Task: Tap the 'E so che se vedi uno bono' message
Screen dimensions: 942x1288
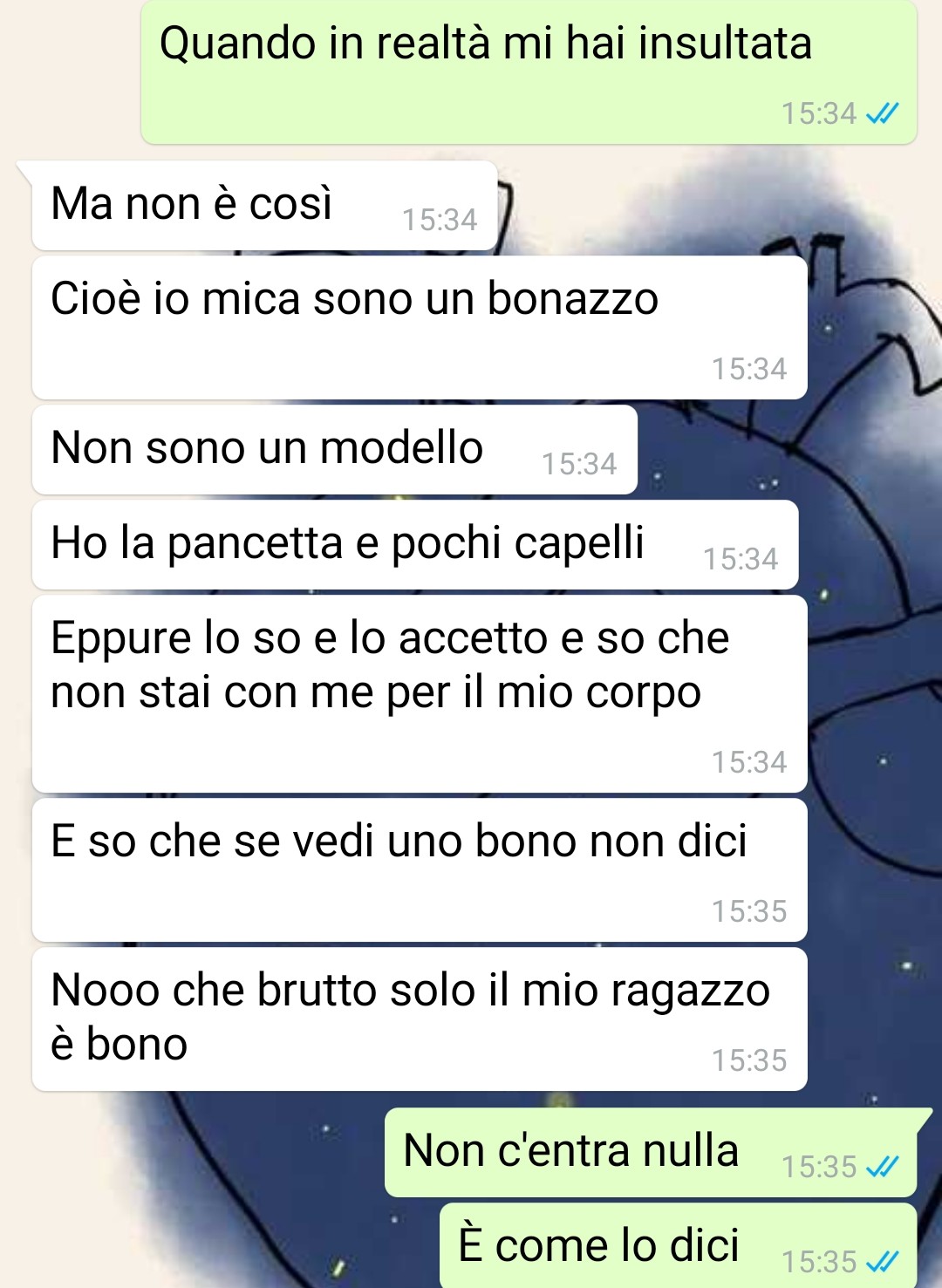Action: [420, 869]
